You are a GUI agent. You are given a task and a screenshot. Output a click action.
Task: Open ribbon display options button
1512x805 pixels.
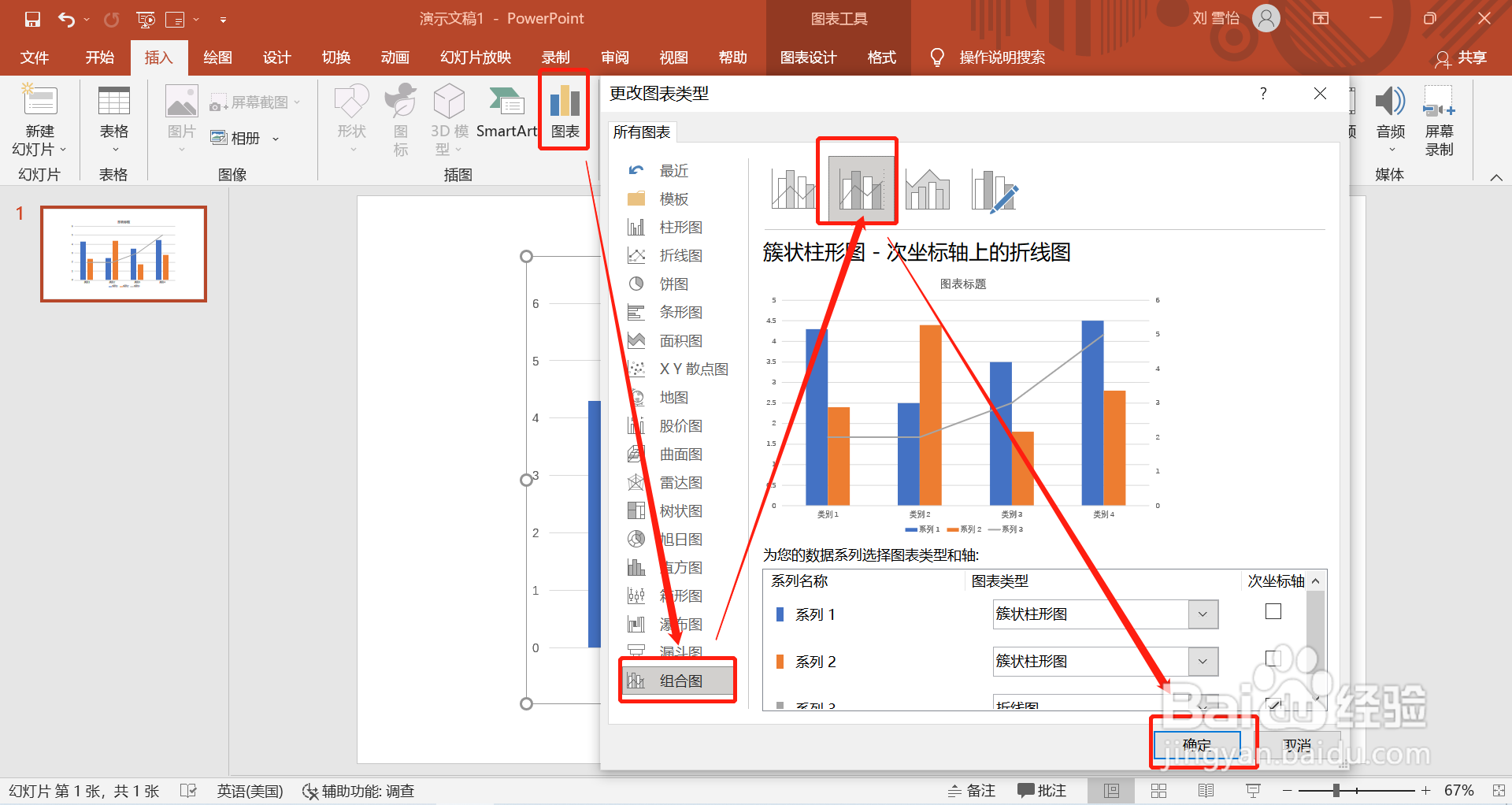[x=1321, y=18]
